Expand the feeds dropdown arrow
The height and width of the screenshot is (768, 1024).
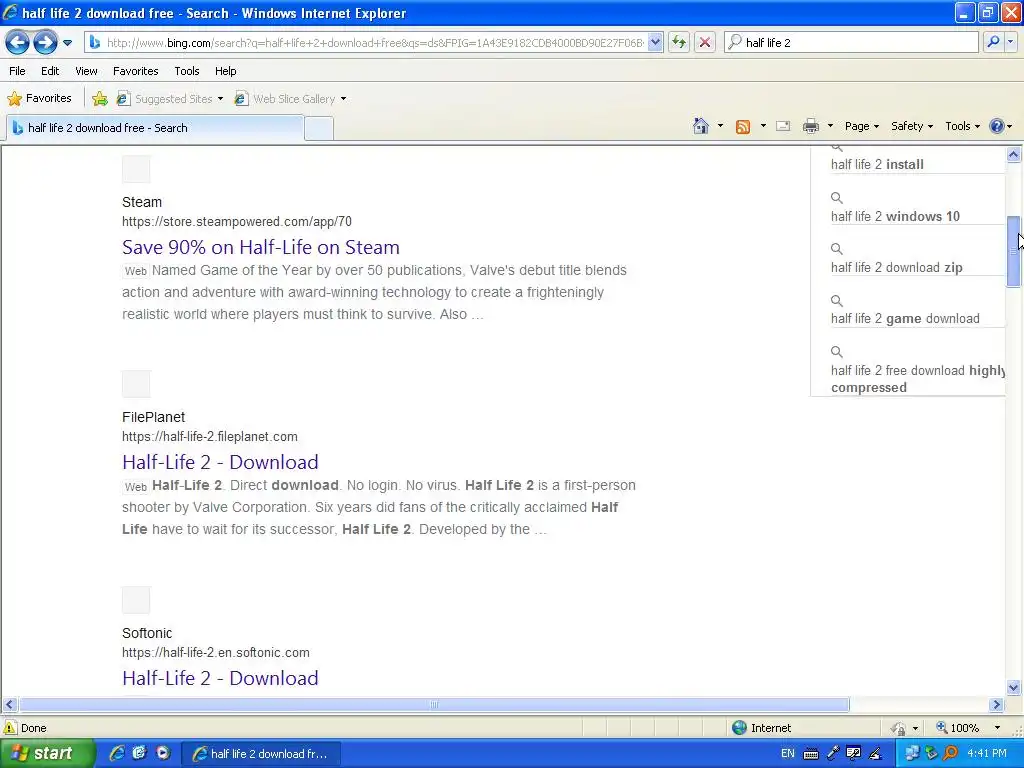point(763,126)
